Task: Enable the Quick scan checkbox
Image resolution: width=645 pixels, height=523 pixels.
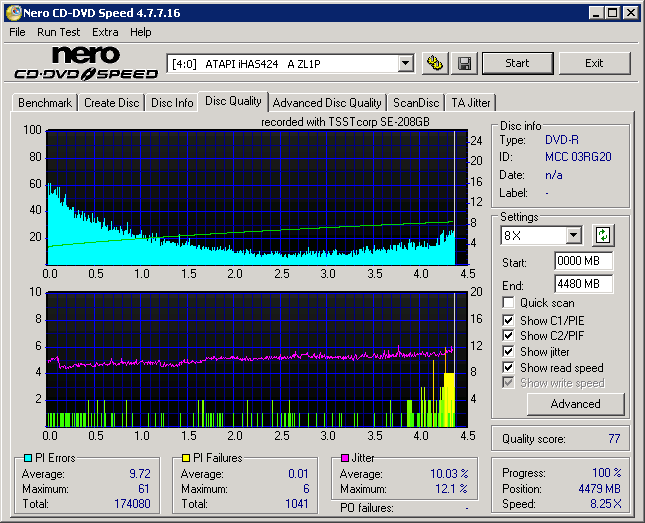Action: click(x=509, y=303)
